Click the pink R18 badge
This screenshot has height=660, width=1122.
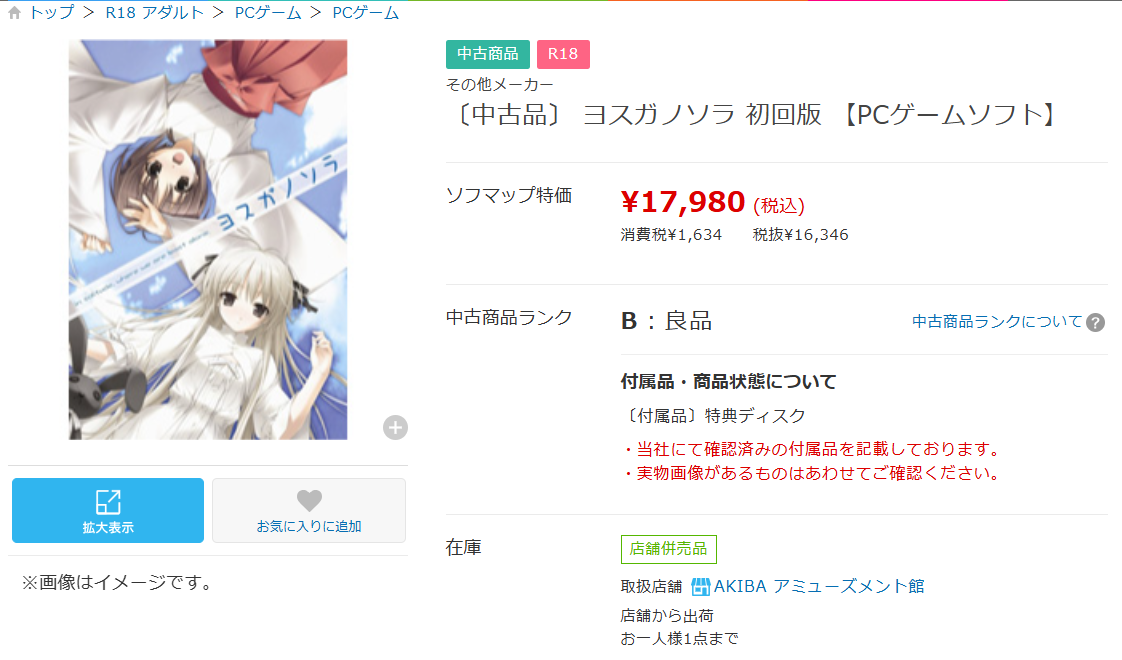[563, 54]
